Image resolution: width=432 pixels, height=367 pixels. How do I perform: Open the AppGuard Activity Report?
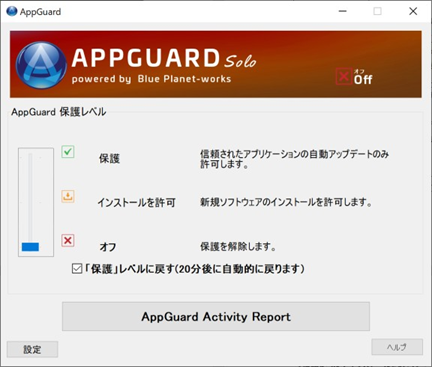pos(216,316)
